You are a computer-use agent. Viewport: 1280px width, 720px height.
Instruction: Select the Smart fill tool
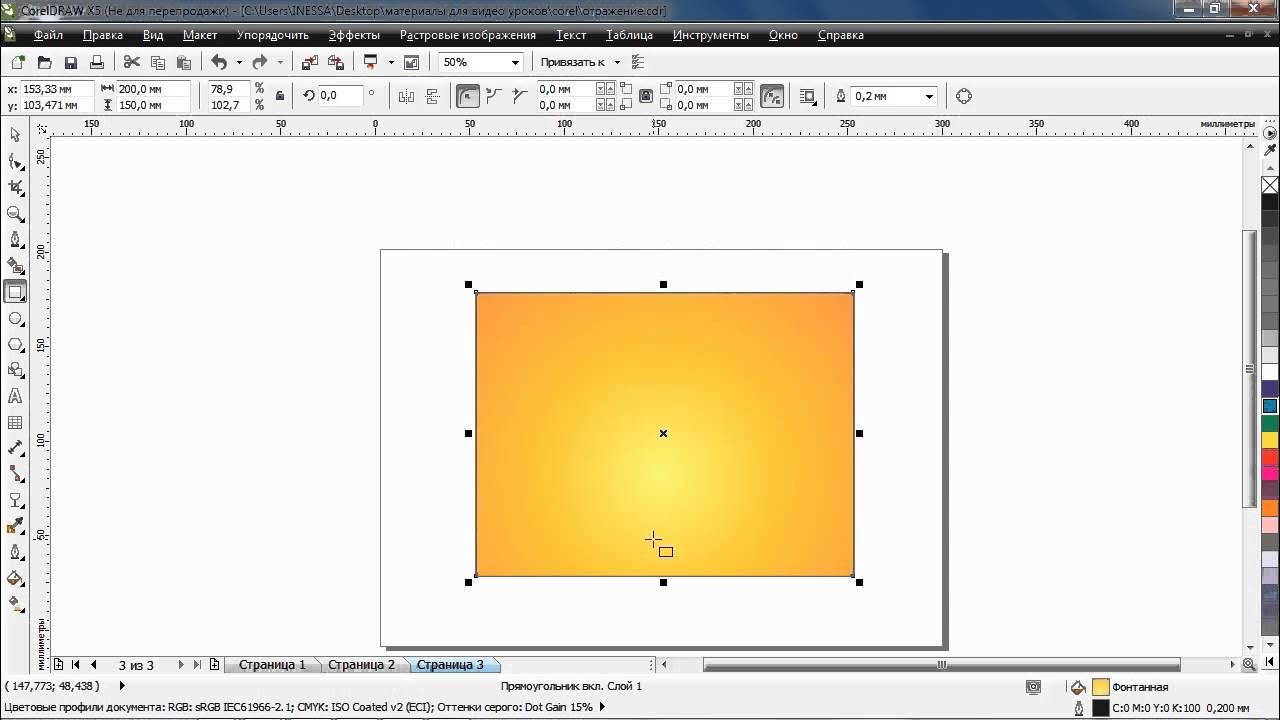[x=15, y=265]
